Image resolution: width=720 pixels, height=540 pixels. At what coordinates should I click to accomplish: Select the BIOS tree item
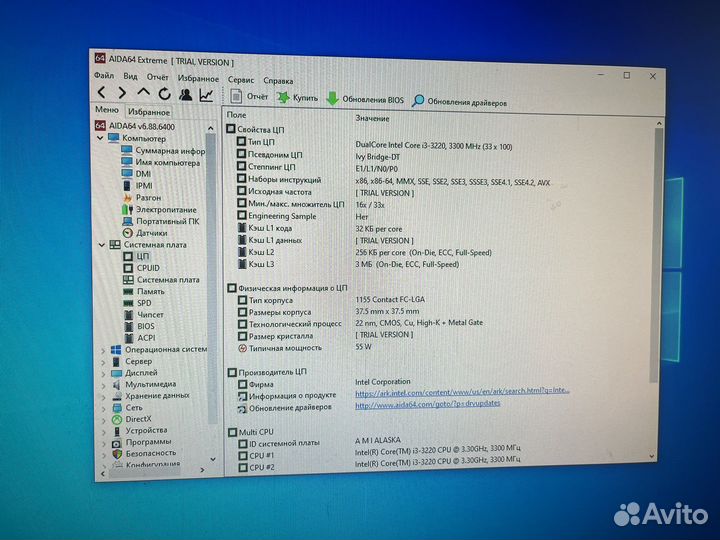[x=140, y=326]
